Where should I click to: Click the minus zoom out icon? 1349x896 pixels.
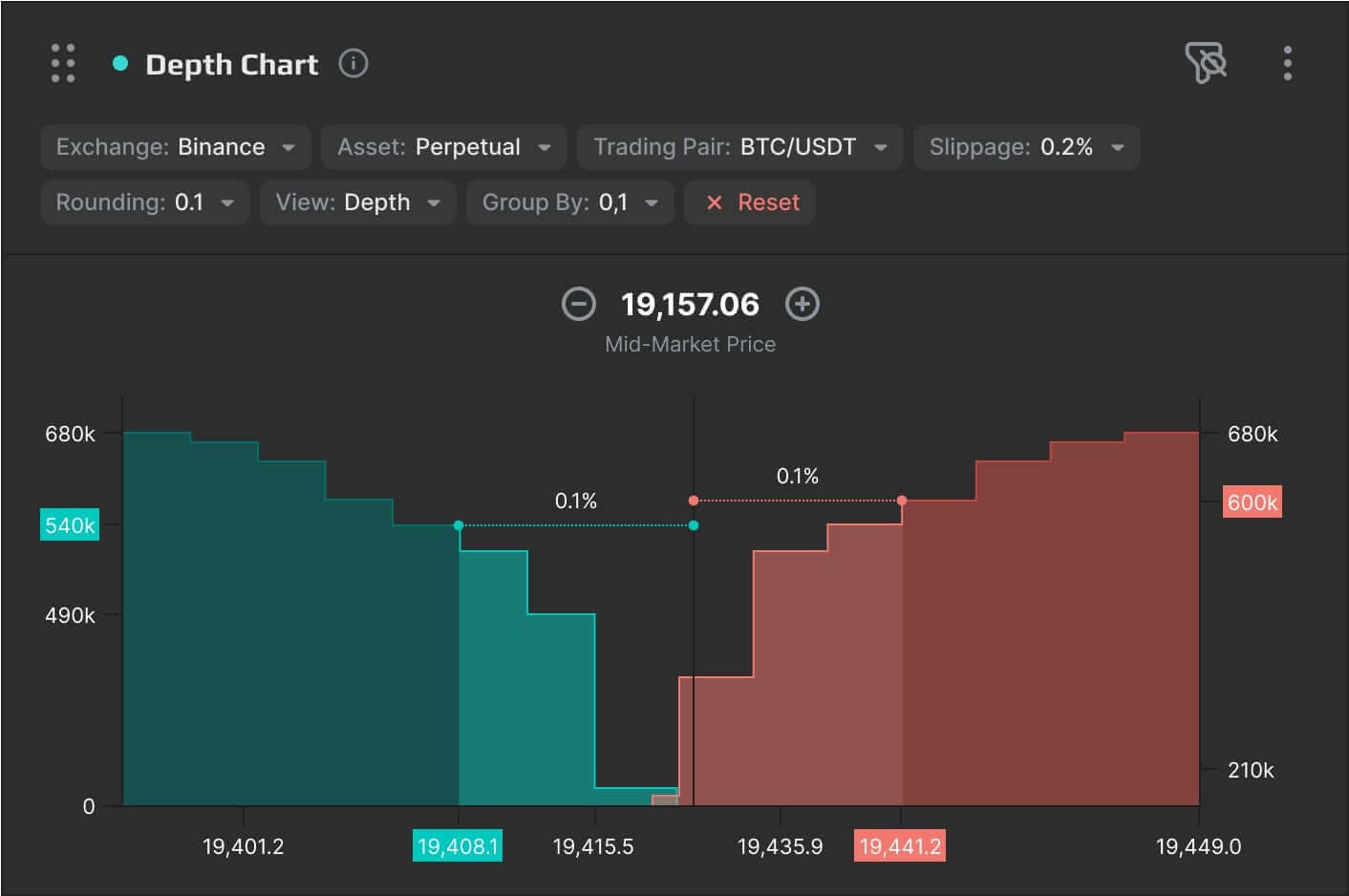tap(578, 304)
